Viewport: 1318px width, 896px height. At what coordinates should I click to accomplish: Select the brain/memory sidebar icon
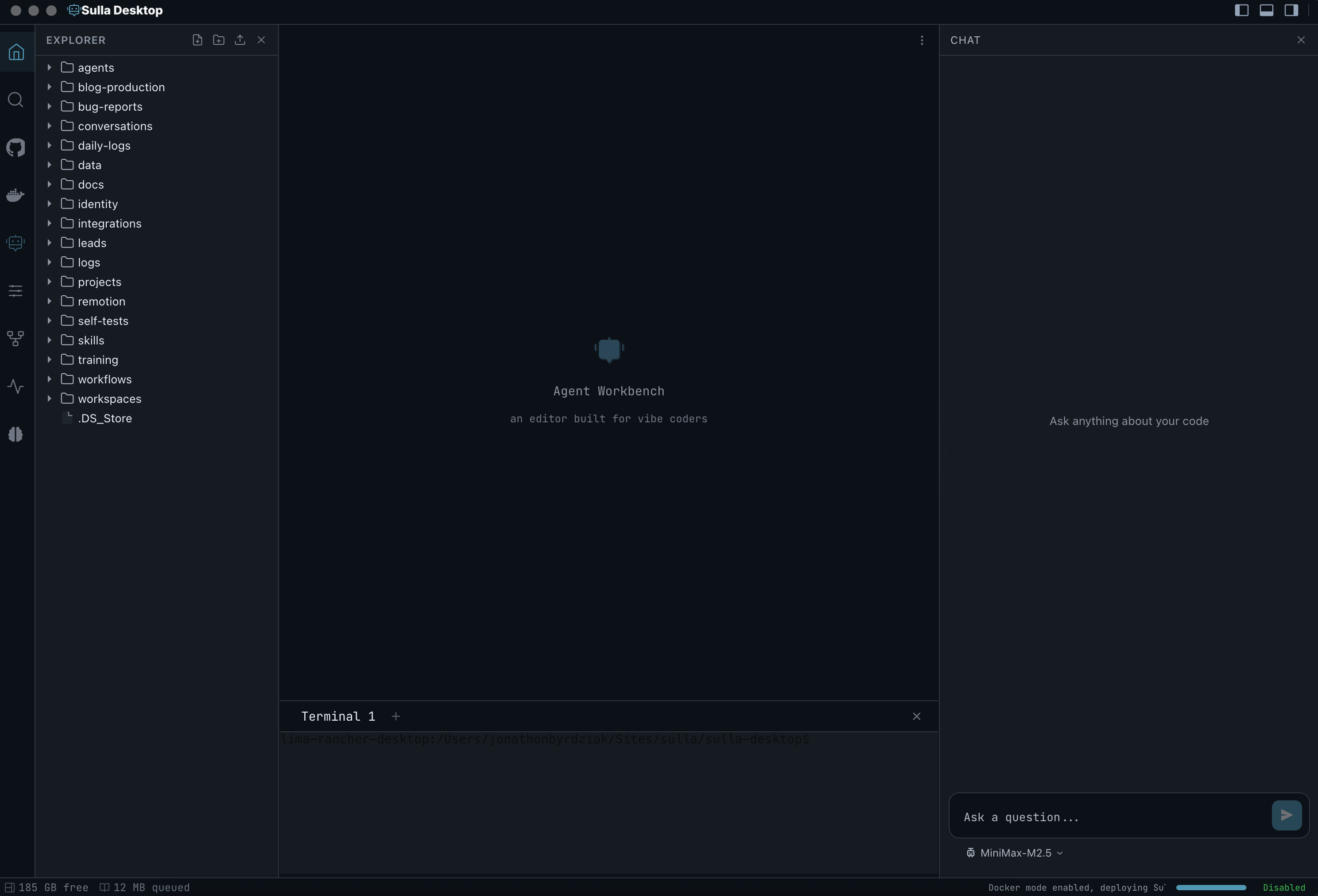pos(16,434)
